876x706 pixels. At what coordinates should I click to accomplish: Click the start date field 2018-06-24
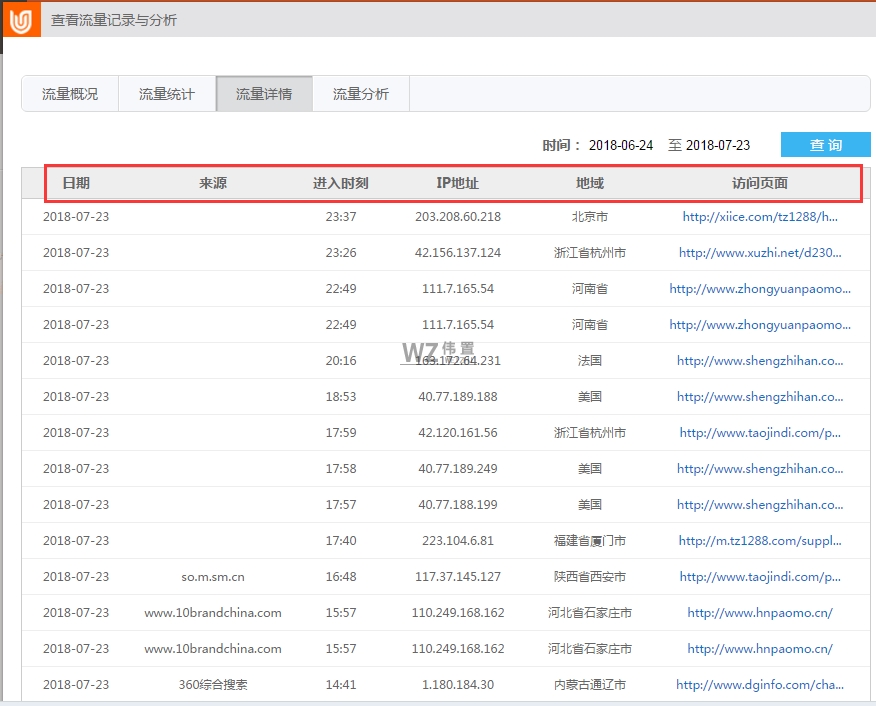[621, 144]
